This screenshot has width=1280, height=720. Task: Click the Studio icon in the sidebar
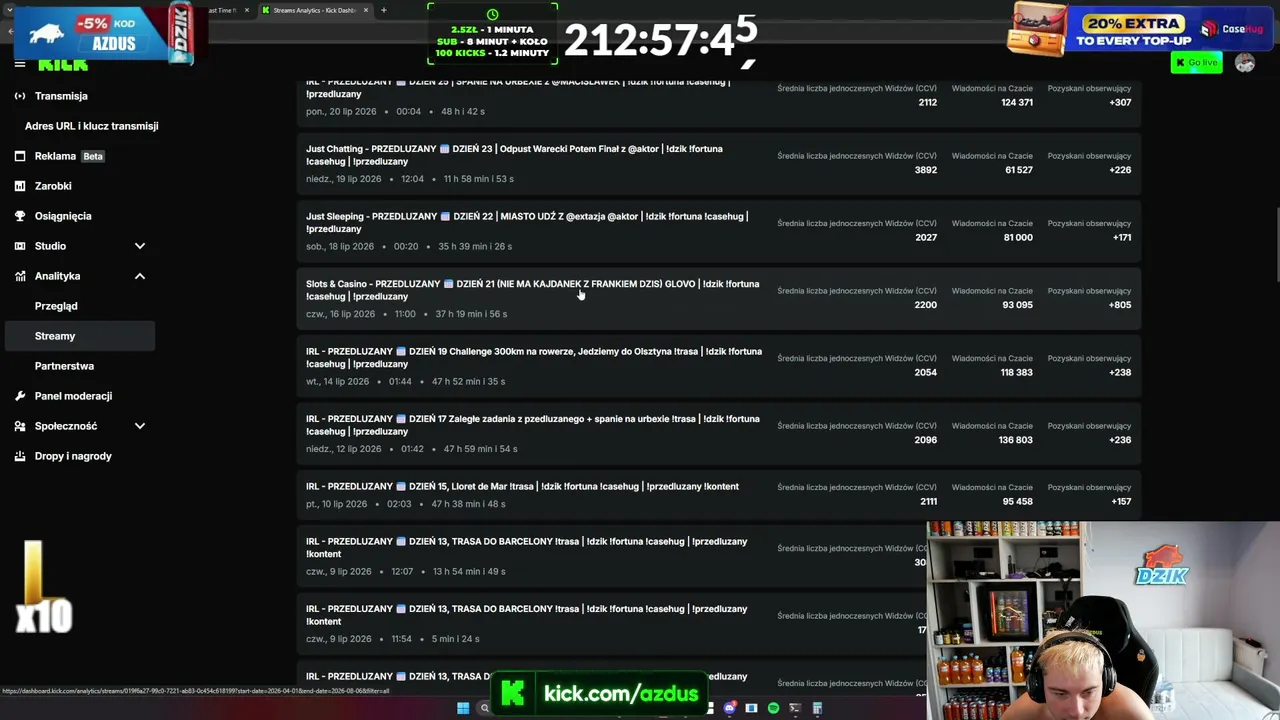click(x=20, y=246)
